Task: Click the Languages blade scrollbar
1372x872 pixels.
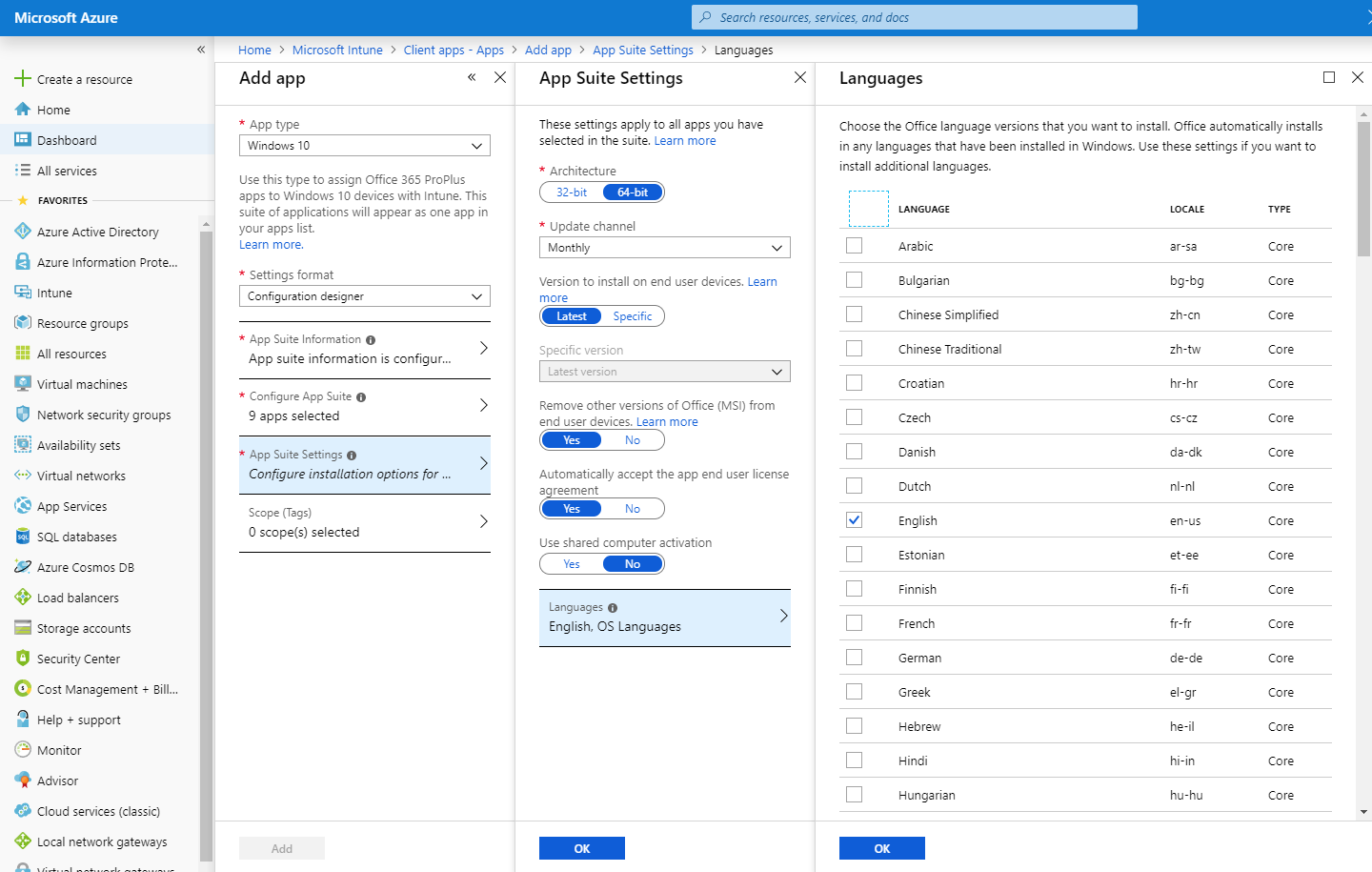Action: pyautogui.click(x=1363, y=189)
